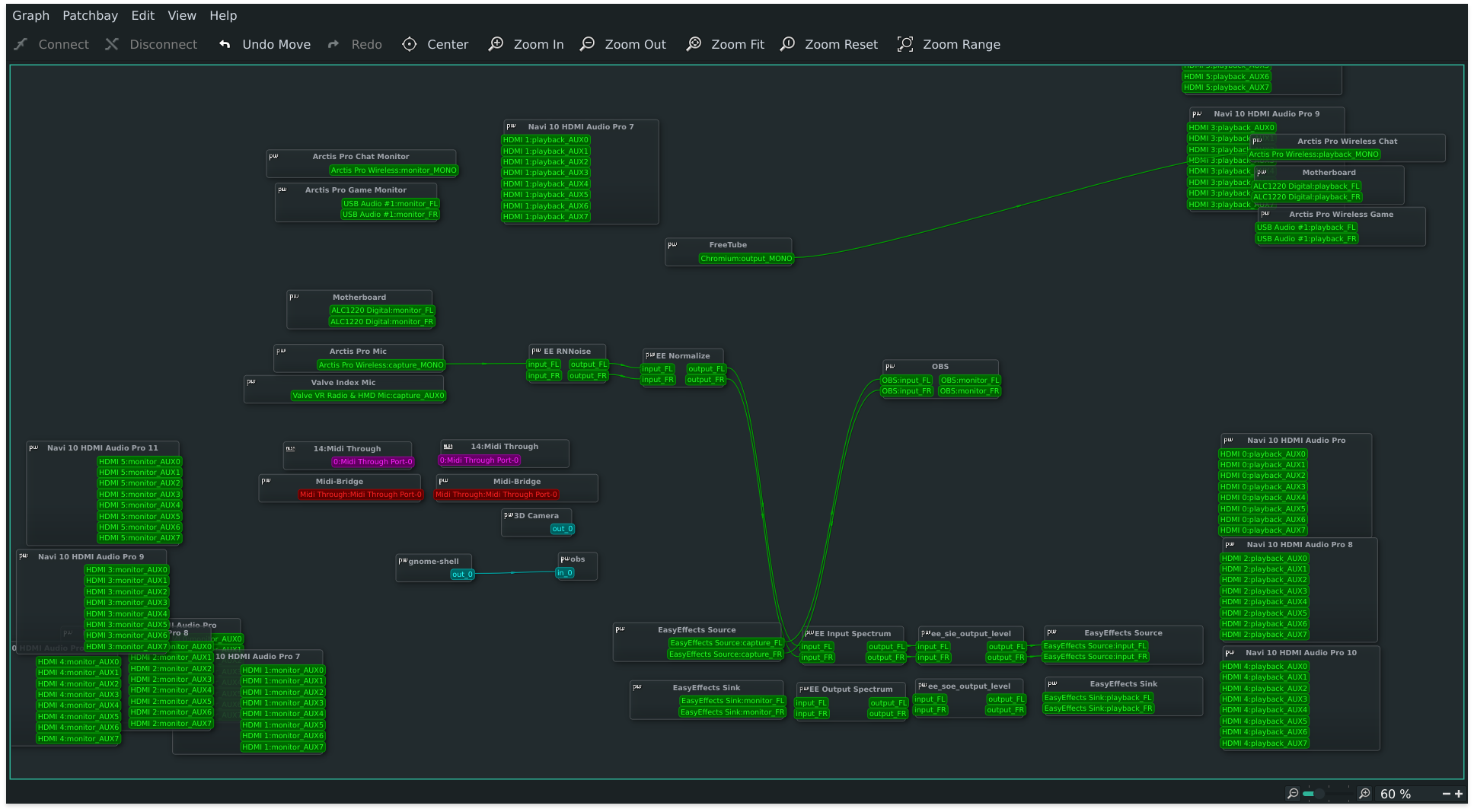Select HDMI 4:playback_AUX7 port

(1264, 744)
